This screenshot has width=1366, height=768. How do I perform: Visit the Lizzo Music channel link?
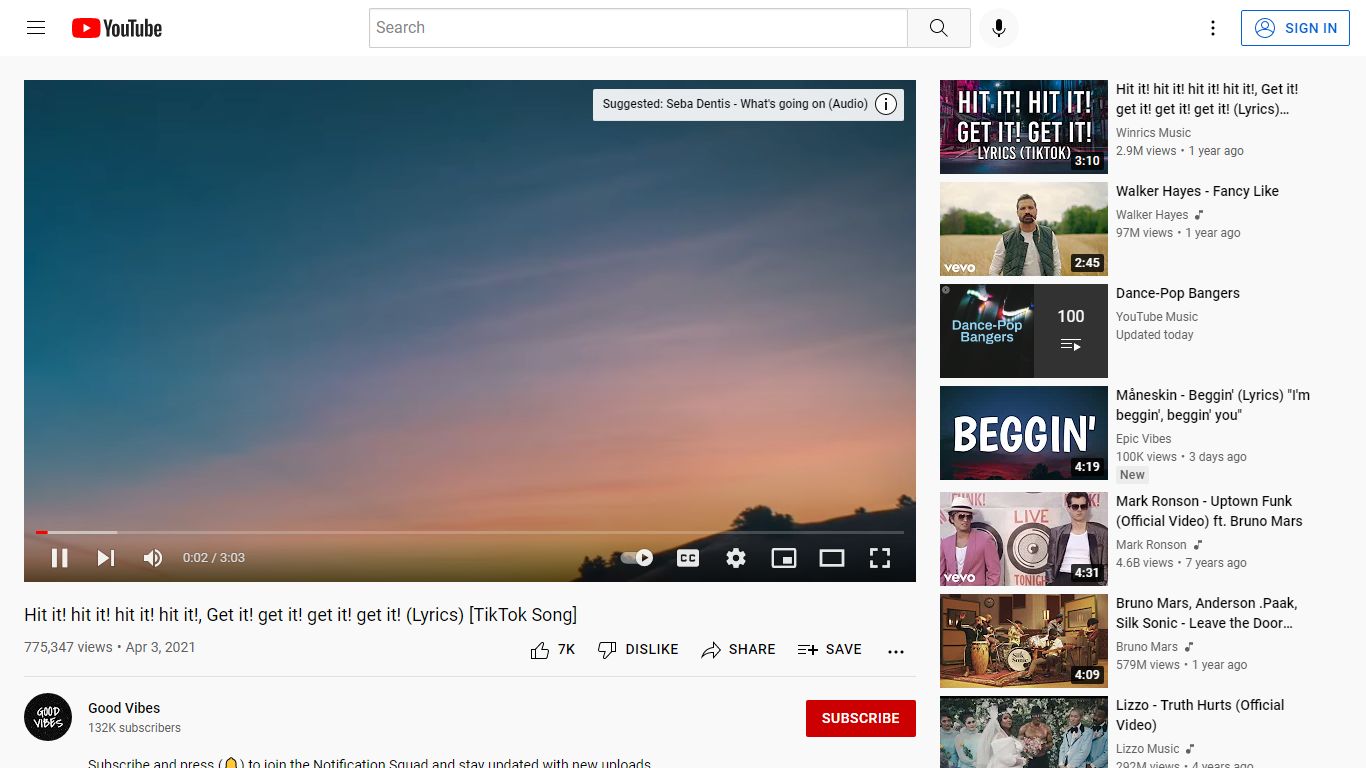(x=1148, y=749)
